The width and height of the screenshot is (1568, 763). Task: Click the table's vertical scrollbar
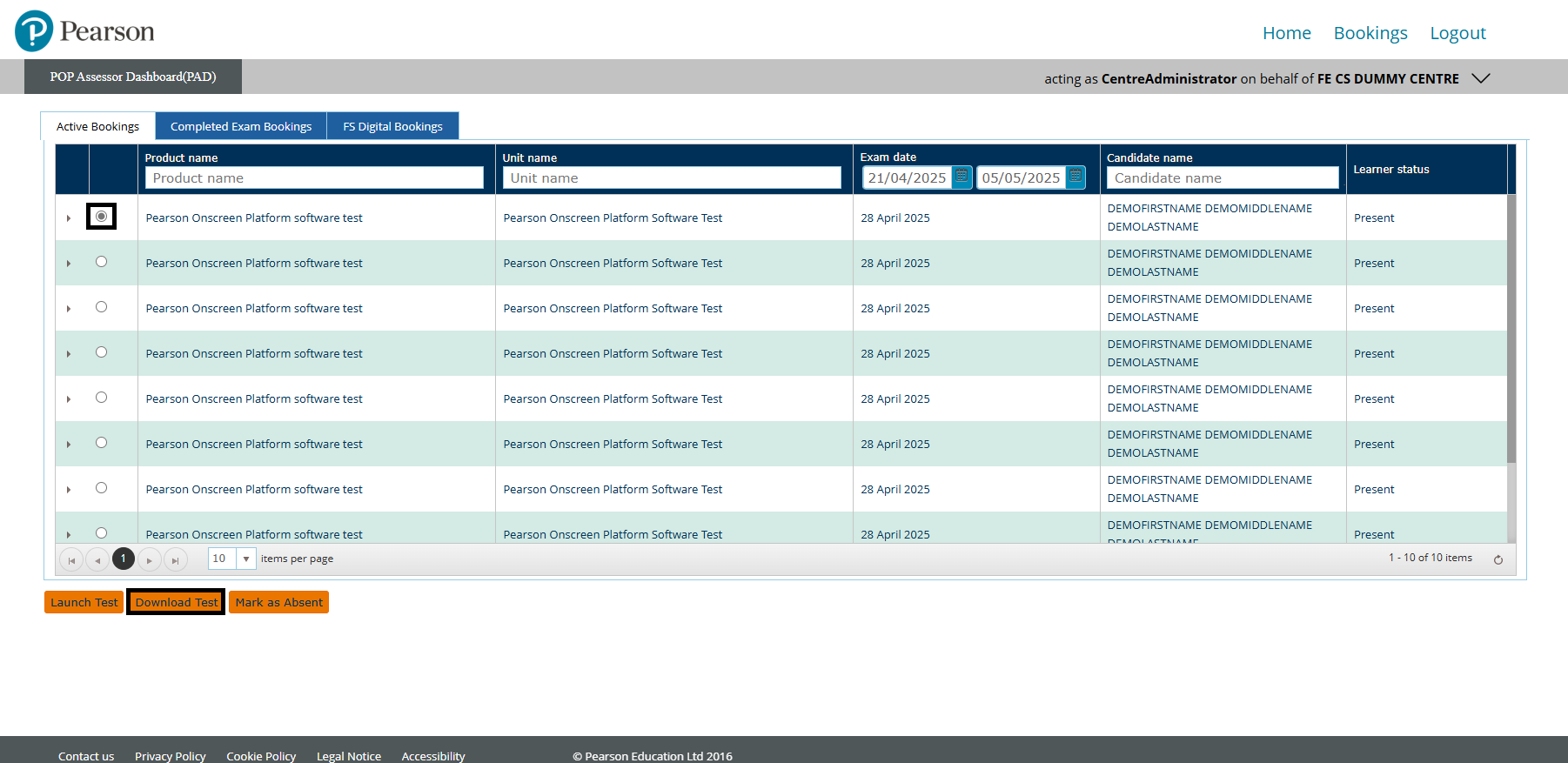click(1511, 331)
